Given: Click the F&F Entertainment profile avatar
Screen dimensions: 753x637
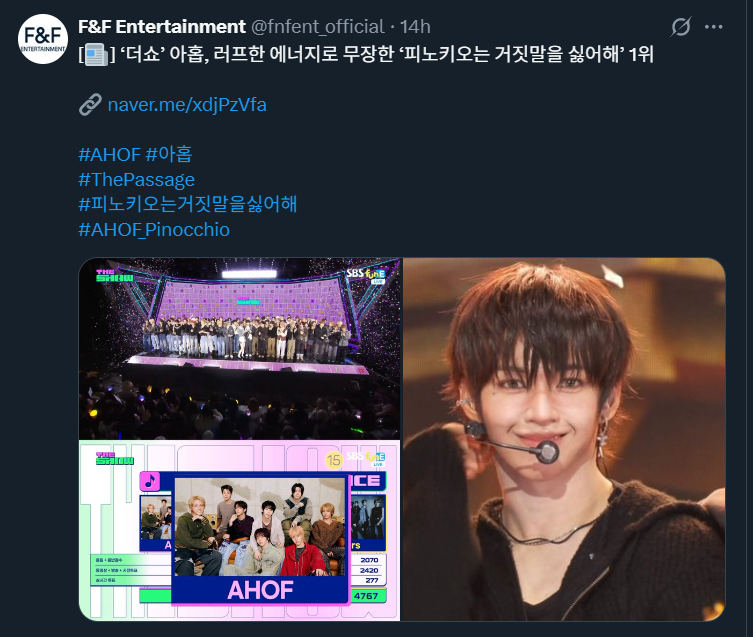Looking at the screenshot, I should click(x=42, y=39).
